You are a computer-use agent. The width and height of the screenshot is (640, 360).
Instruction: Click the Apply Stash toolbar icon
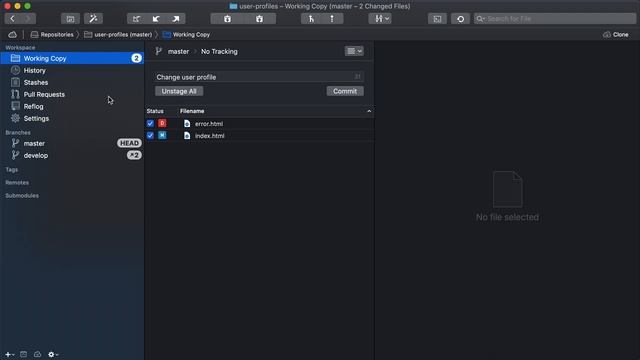pos(260,19)
